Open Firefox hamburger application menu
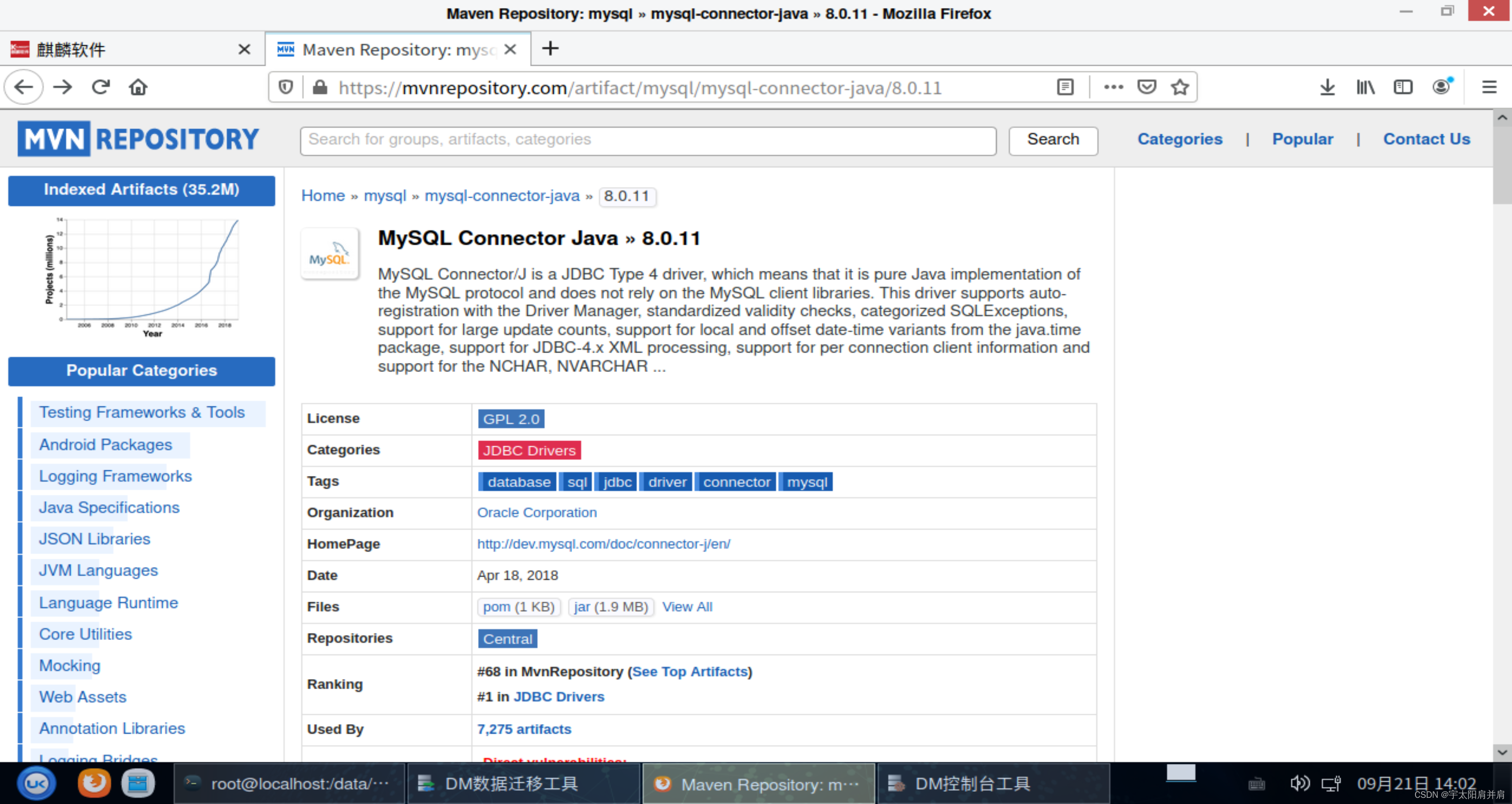The height and width of the screenshot is (804, 1512). (1489, 87)
